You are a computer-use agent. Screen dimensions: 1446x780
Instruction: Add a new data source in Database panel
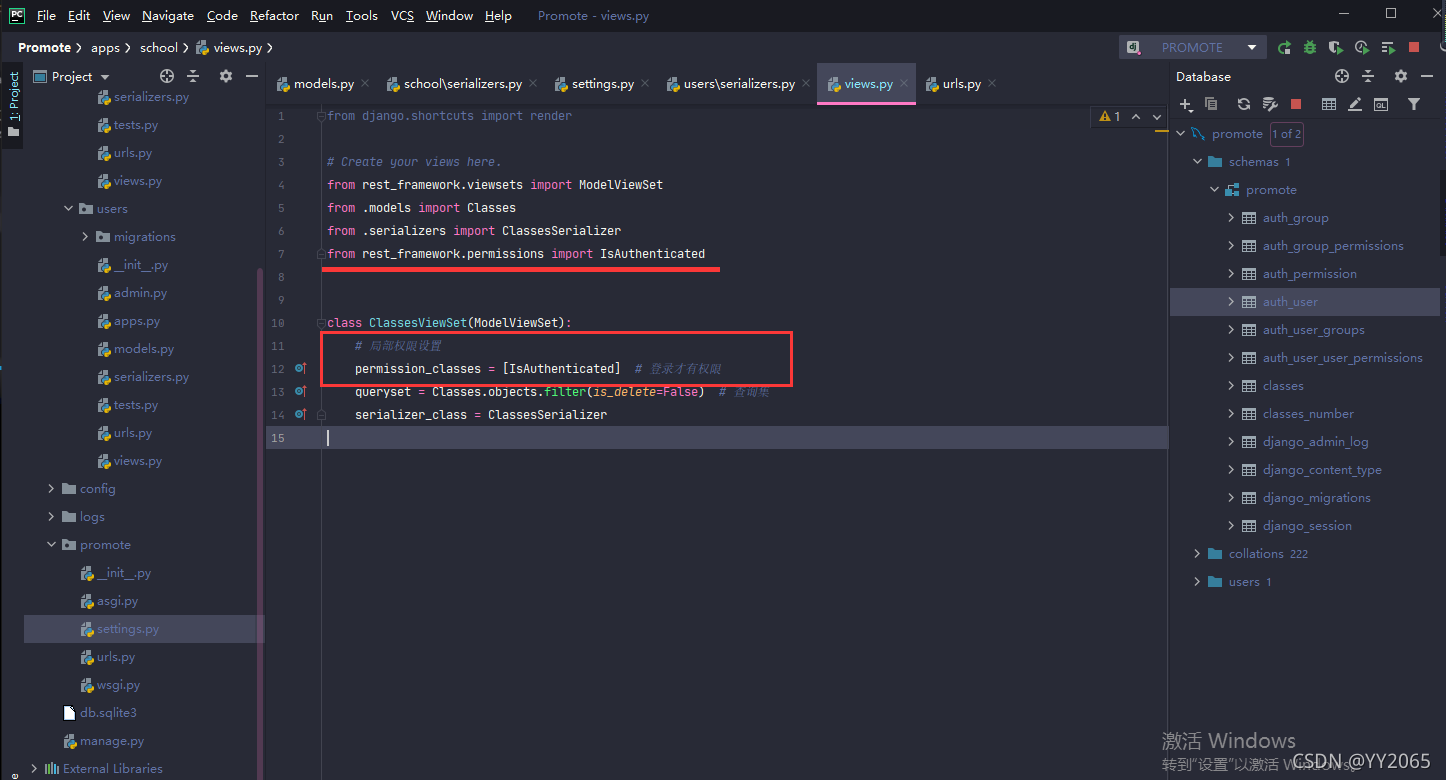(x=1186, y=104)
